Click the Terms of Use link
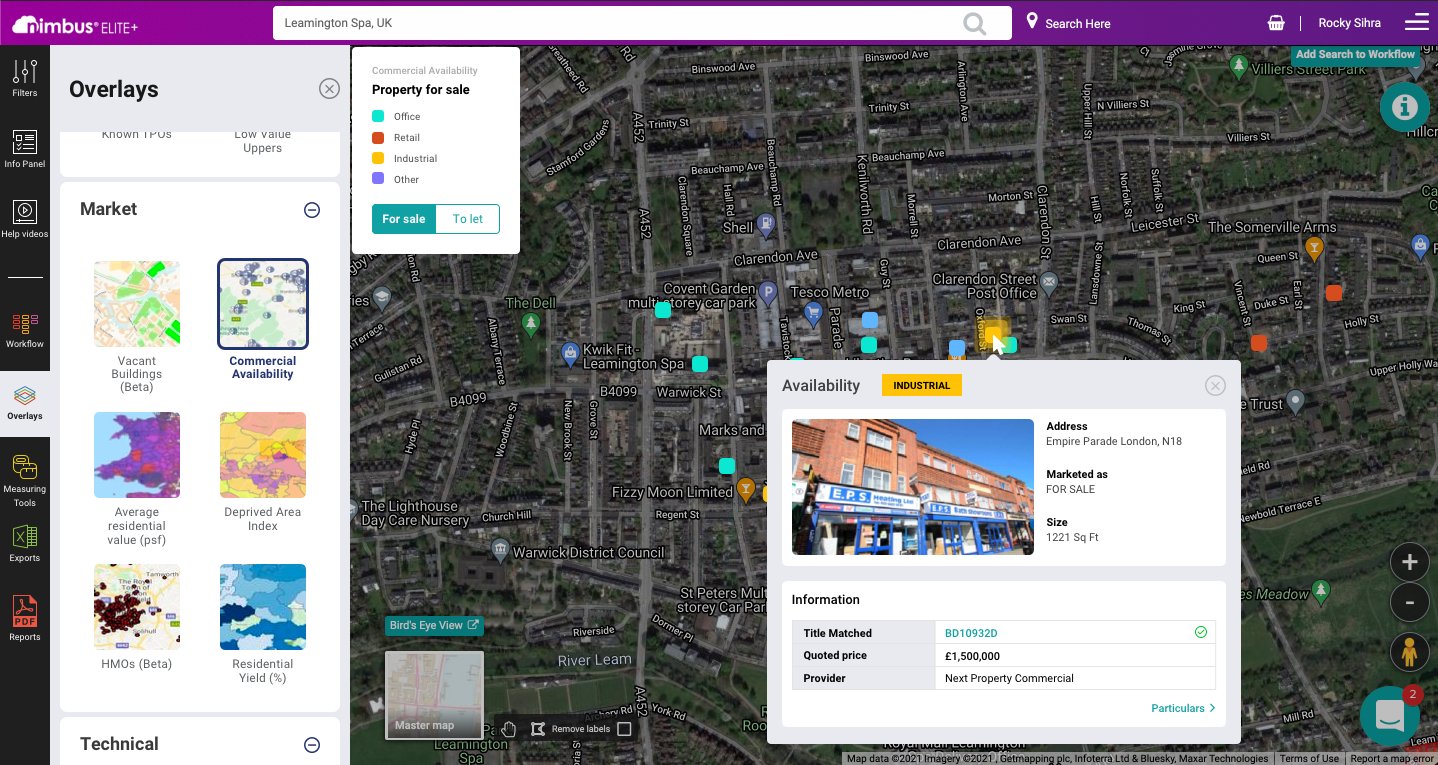Screen dimensions: 1438x765 pyautogui.click(x=1309, y=758)
